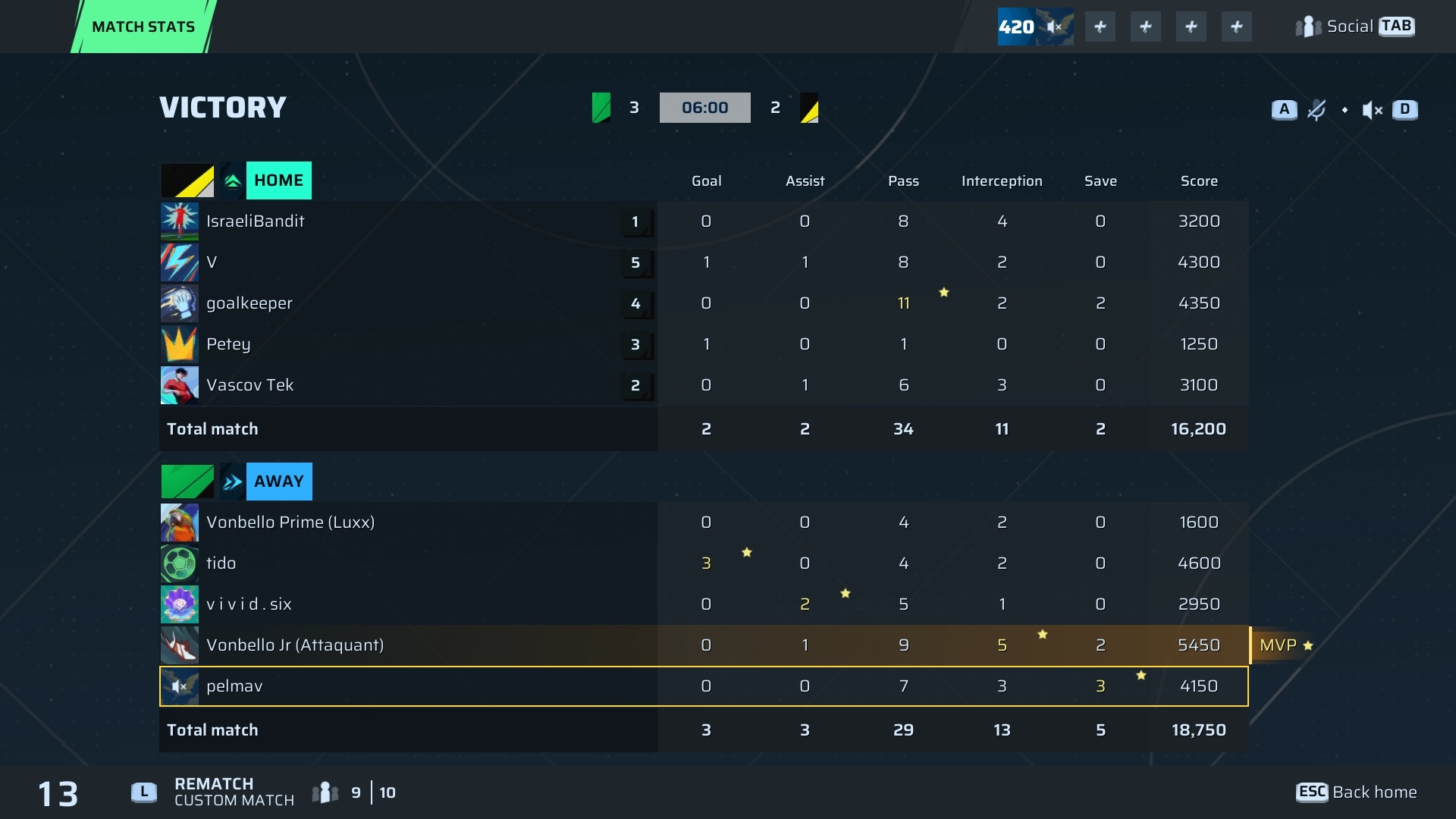Click the yellow home team flag by score
Viewport: 1456px width, 819px height.
(809, 108)
